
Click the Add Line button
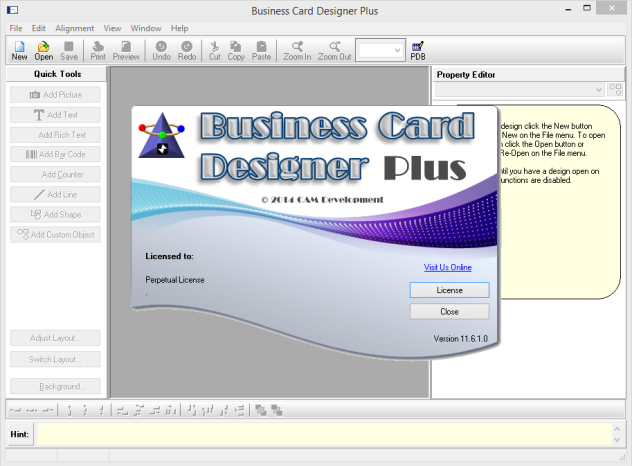[55, 194]
